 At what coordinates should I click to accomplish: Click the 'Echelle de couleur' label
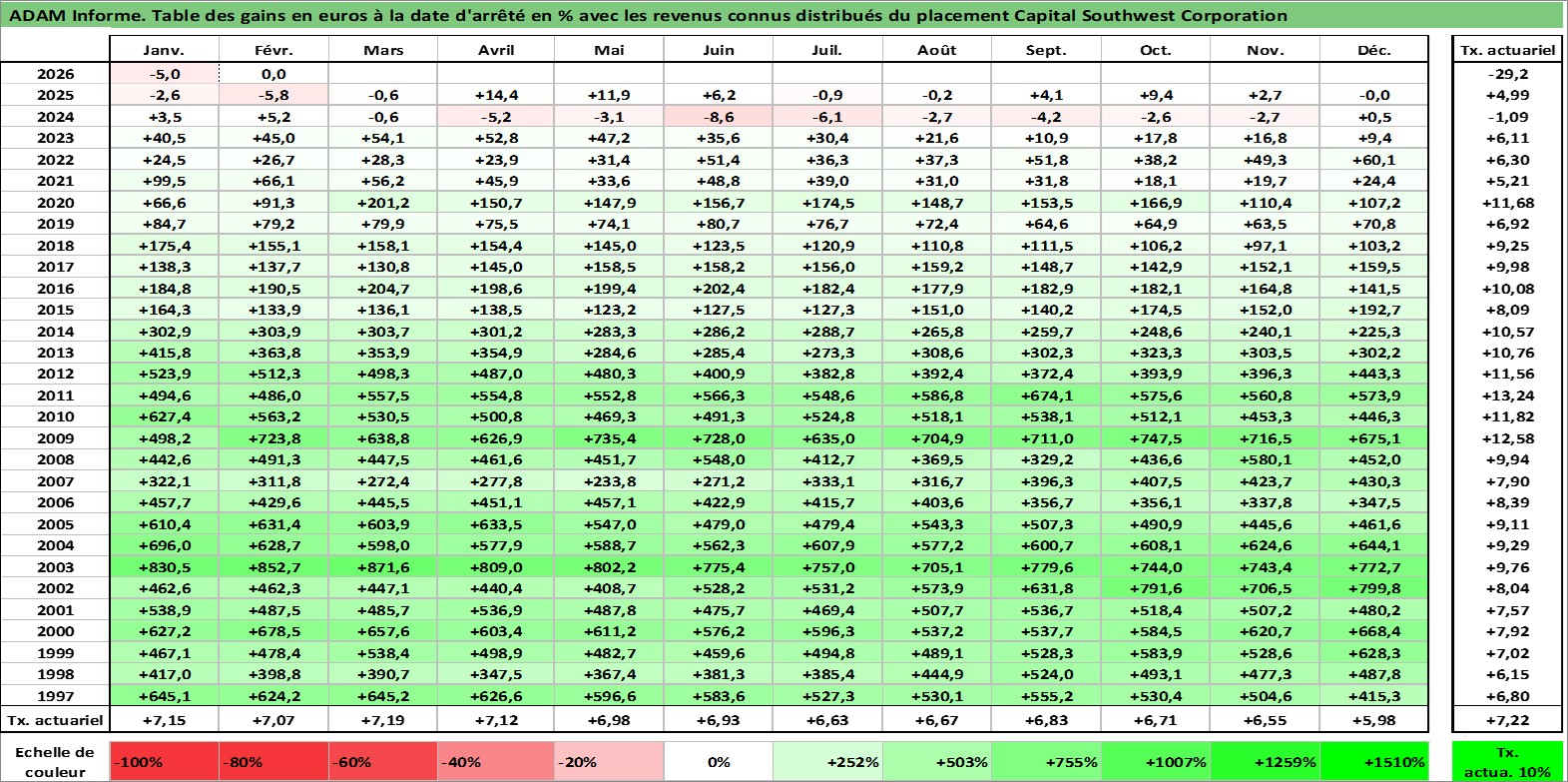[55, 761]
